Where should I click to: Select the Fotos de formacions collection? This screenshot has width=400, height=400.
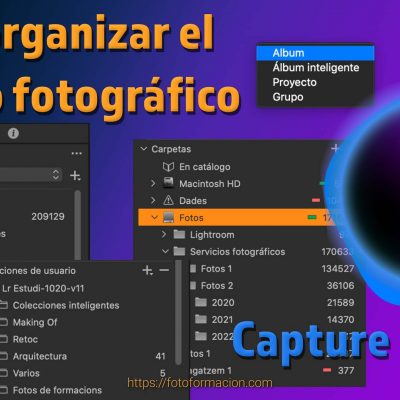pos(57,390)
